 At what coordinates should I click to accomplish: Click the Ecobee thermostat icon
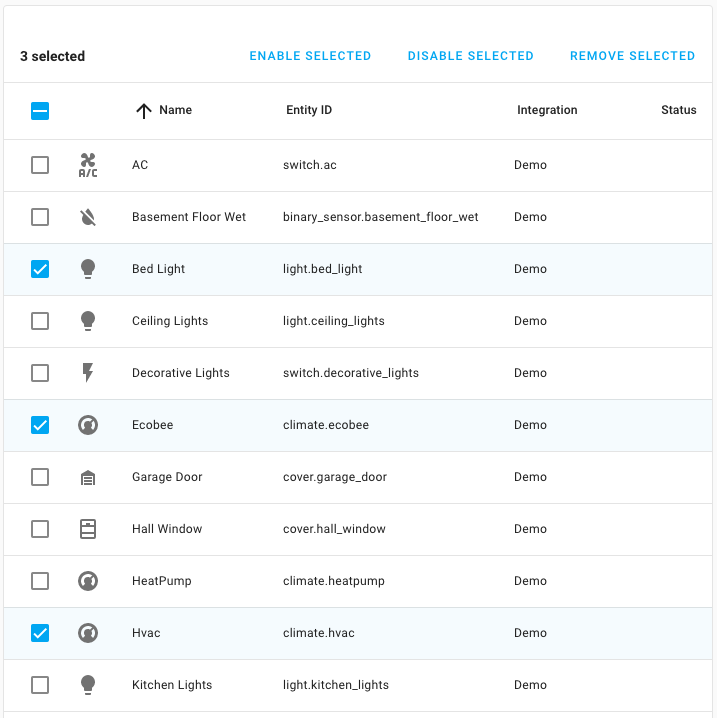click(88, 425)
